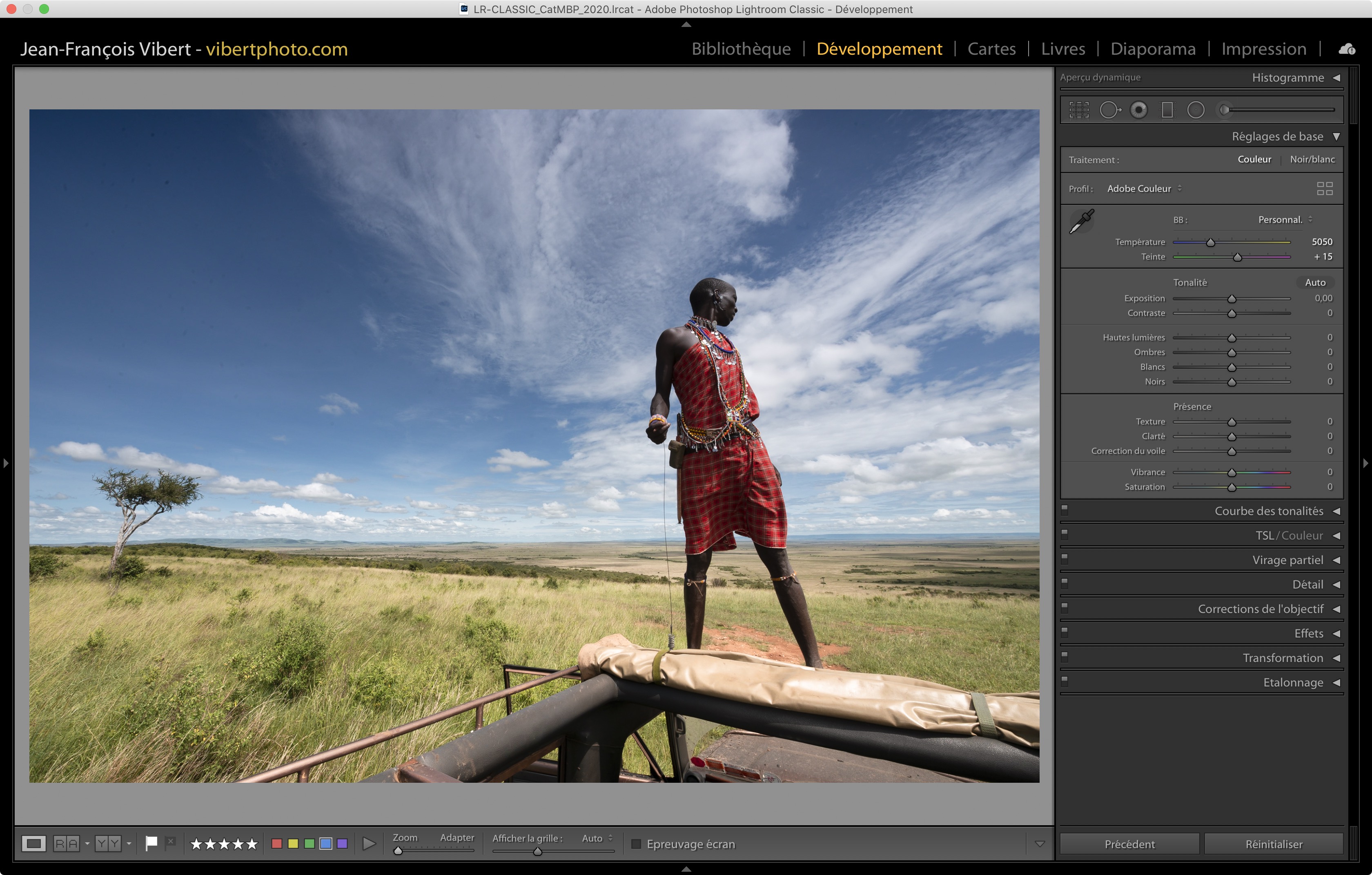Image resolution: width=1372 pixels, height=875 pixels.
Task: Switch to the Bibliothèque module
Action: 741,49
